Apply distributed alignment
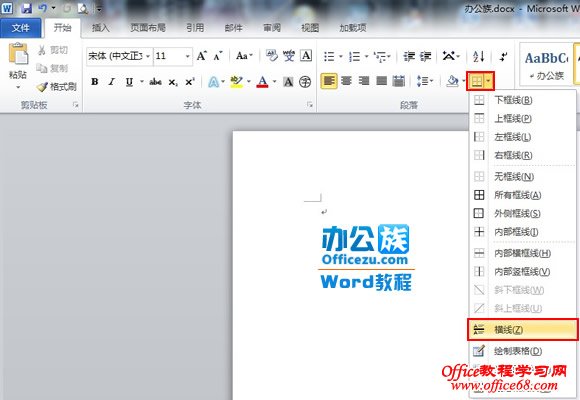This screenshot has width=580, height=400. tap(398, 81)
